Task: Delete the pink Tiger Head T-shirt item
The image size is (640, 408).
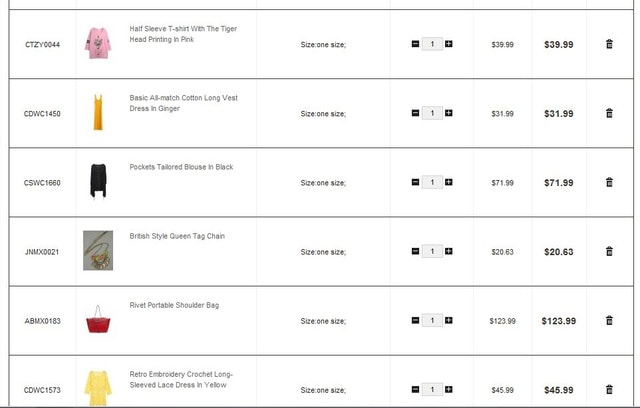Action: [609, 44]
